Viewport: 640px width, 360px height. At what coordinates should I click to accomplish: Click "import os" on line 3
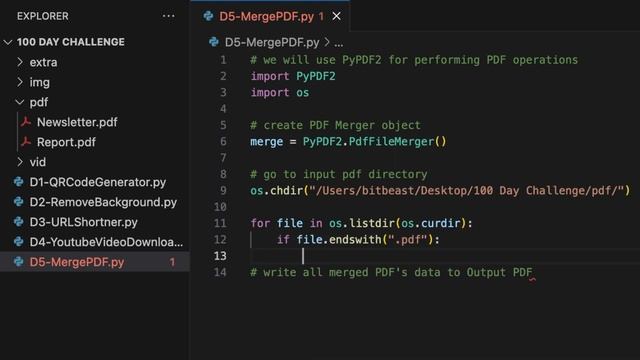[280, 93]
